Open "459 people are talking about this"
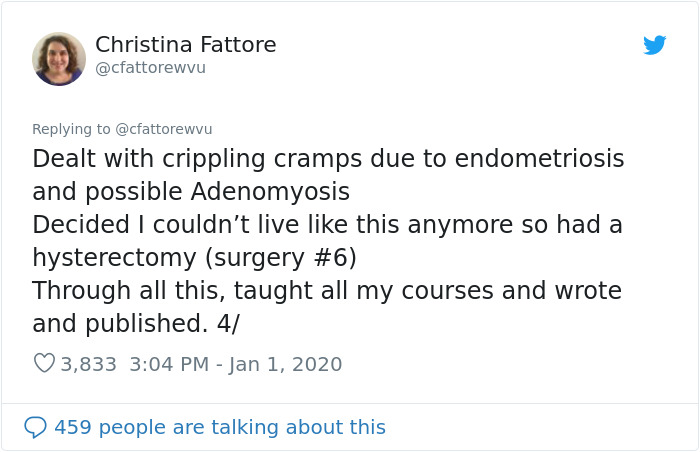The height and width of the screenshot is (452, 700). click(x=219, y=427)
